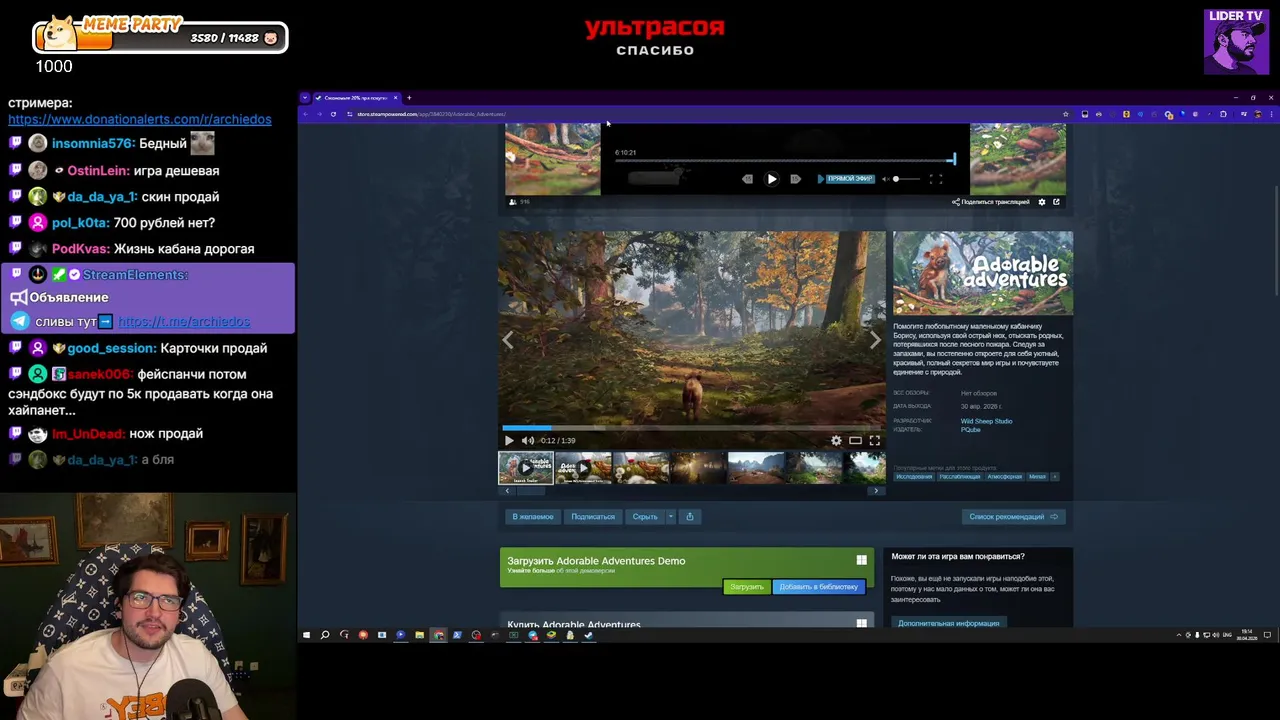1280x720 pixels.
Task: Rewind the broadcast with back button
Action: [747, 179]
